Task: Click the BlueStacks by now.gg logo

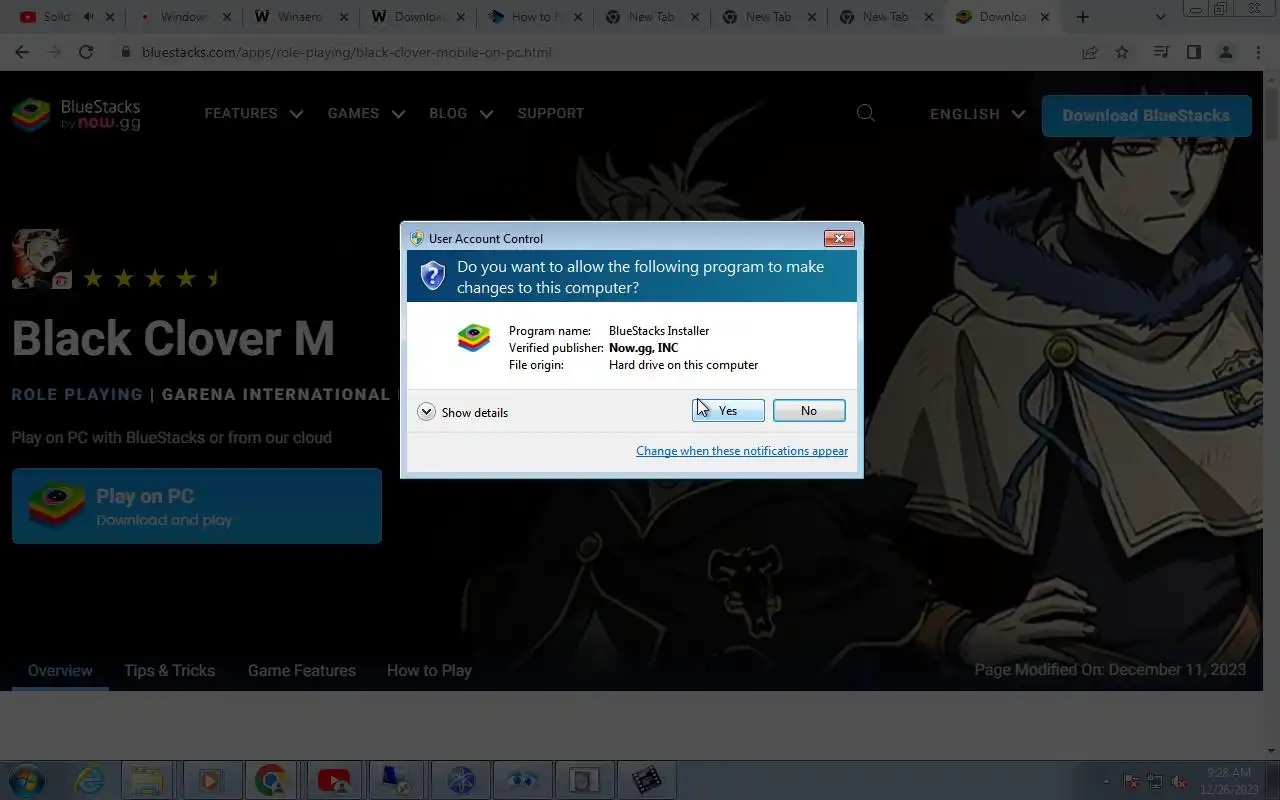Action: 76,114
